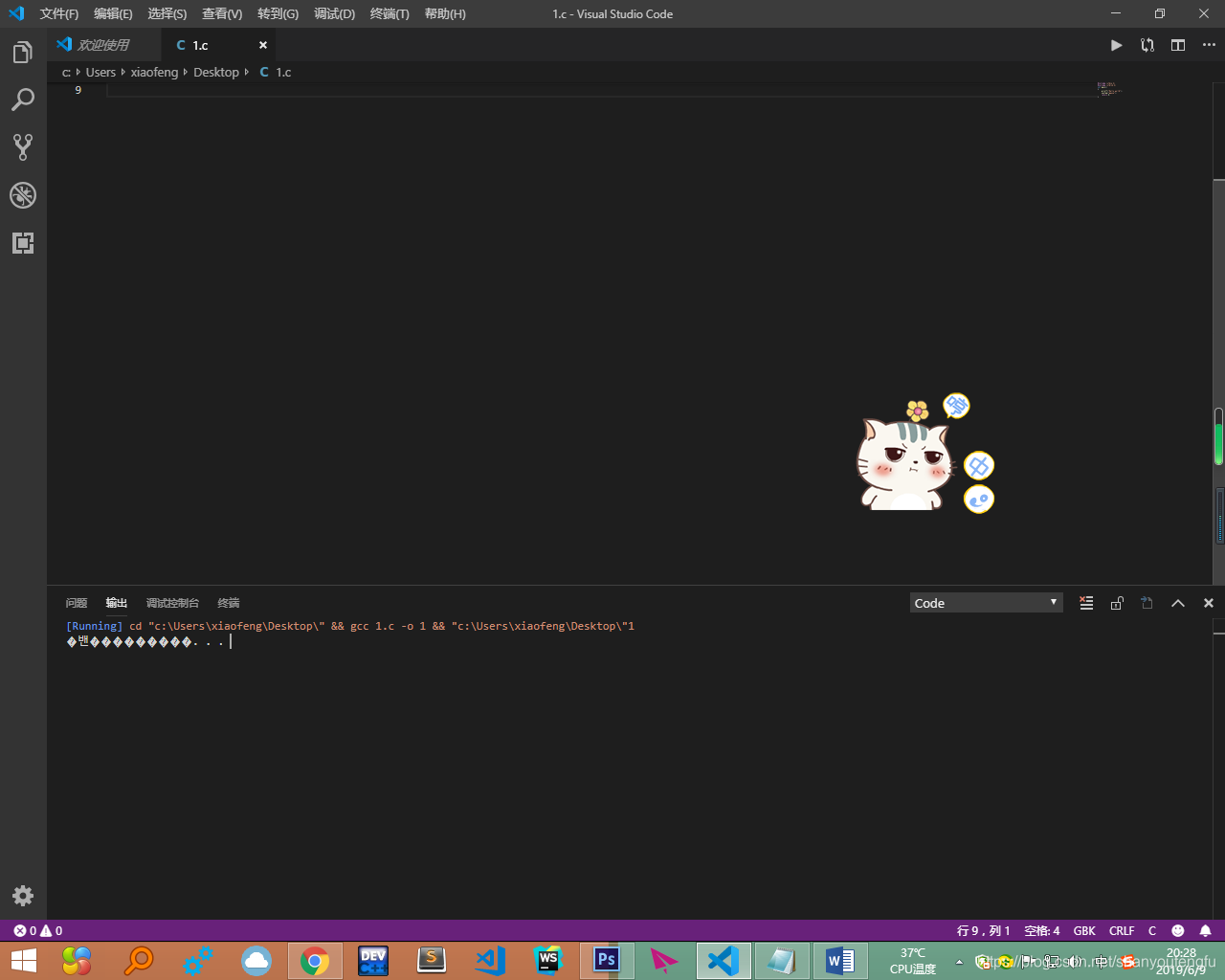Open the output log file

tap(1147, 603)
